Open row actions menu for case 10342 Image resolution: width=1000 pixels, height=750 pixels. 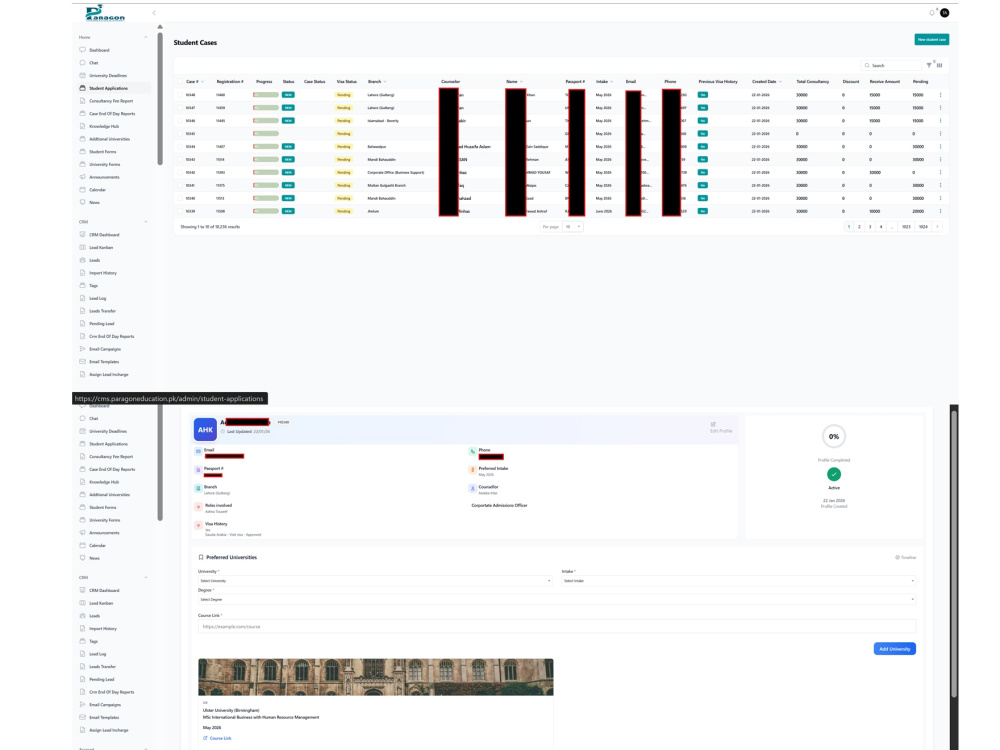pos(940,172)
